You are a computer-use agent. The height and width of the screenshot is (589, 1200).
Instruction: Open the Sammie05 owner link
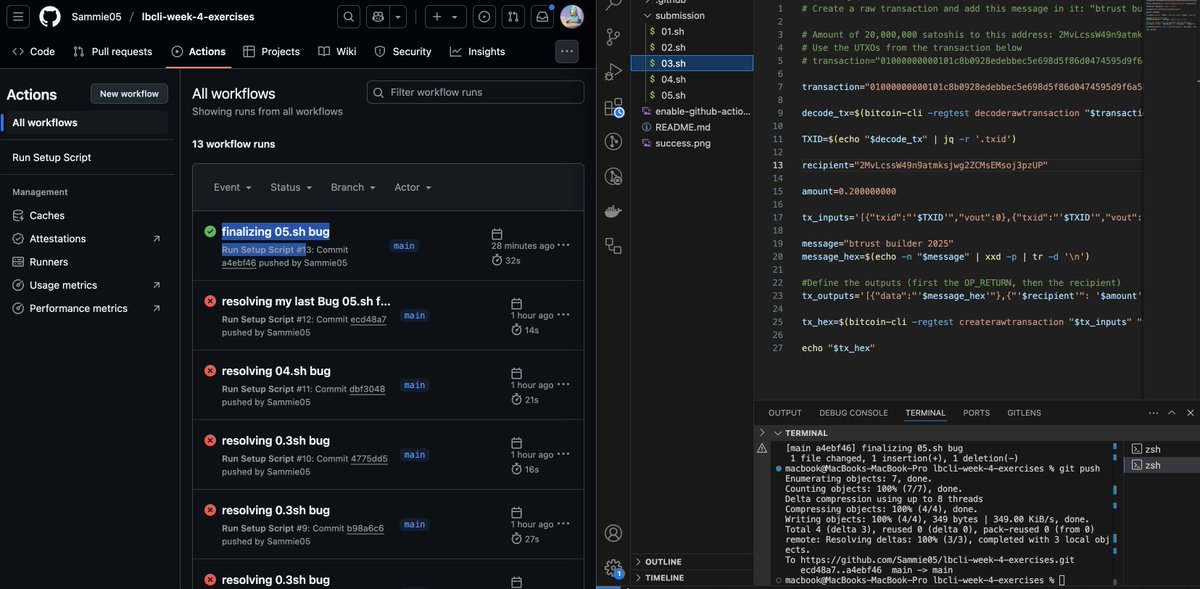click(96, 17)
